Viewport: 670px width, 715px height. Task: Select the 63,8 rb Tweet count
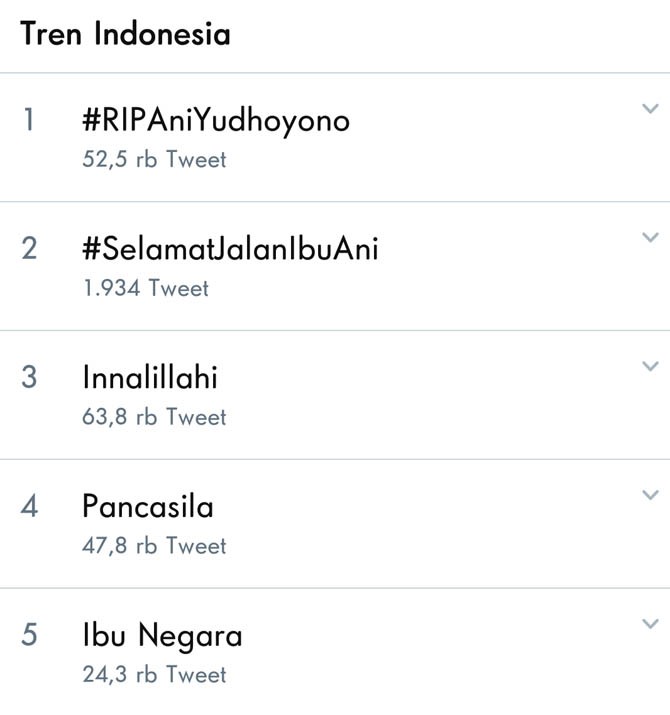pos(154,417)
